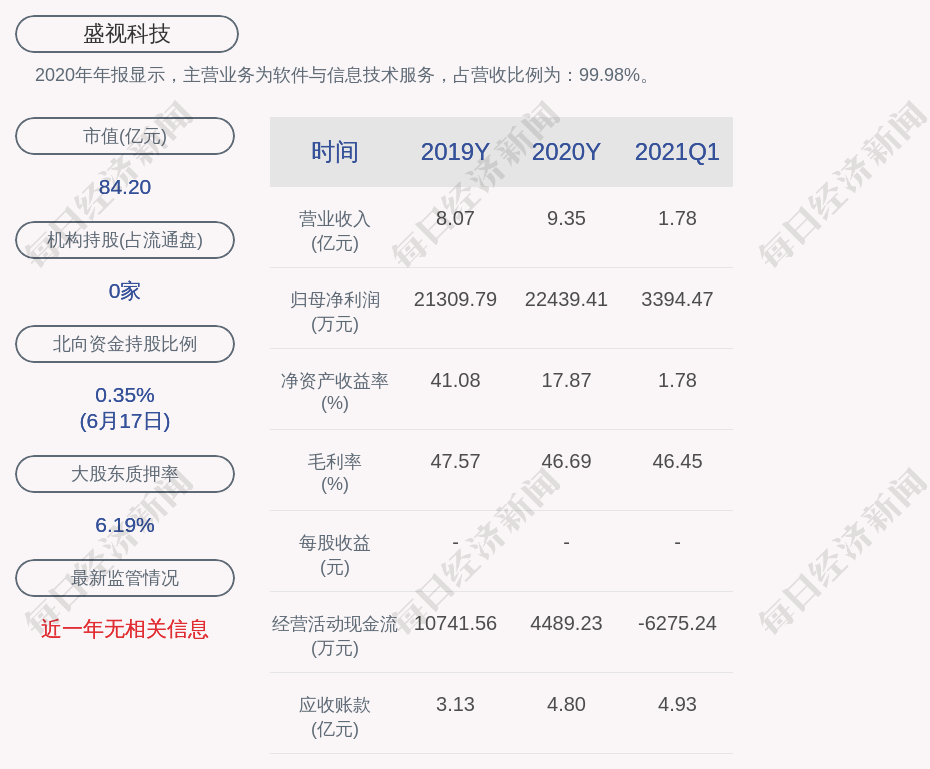Click the 北向资金持股比例 label pill
This screenshot has width=930, height=769.
(x=125, y=344)
